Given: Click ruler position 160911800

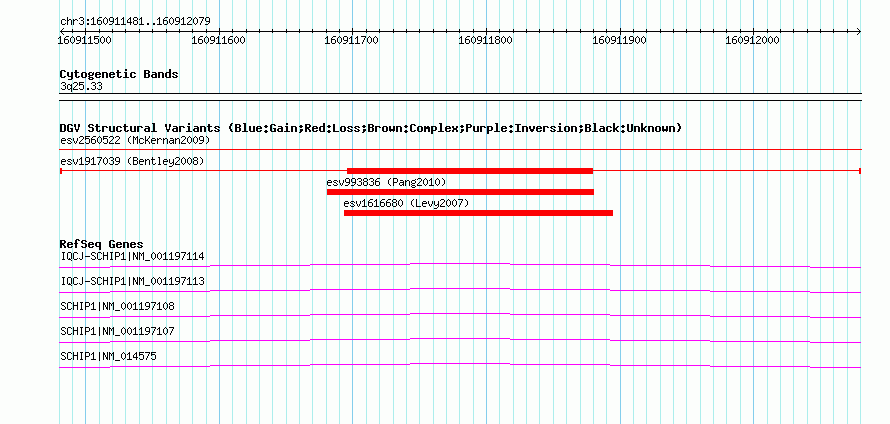Looking at the screenshot, I should [x=485, y=40].
